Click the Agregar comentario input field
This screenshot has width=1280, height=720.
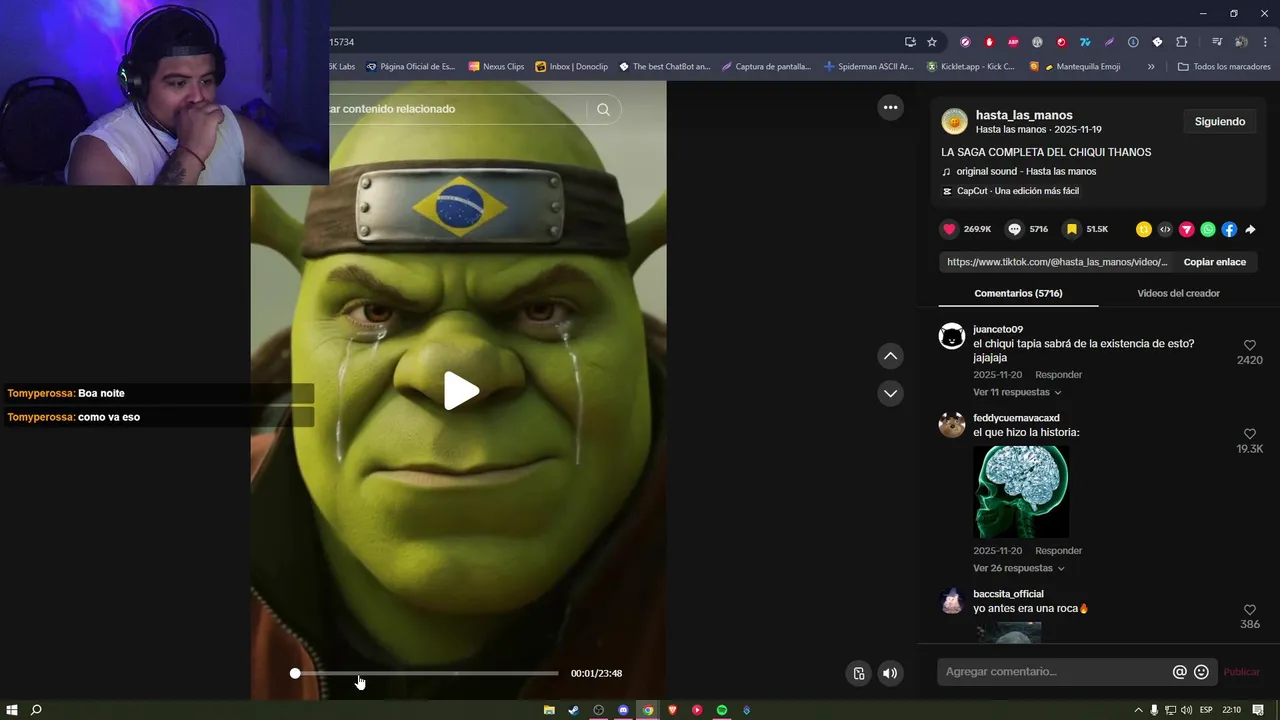(1055, 672)
